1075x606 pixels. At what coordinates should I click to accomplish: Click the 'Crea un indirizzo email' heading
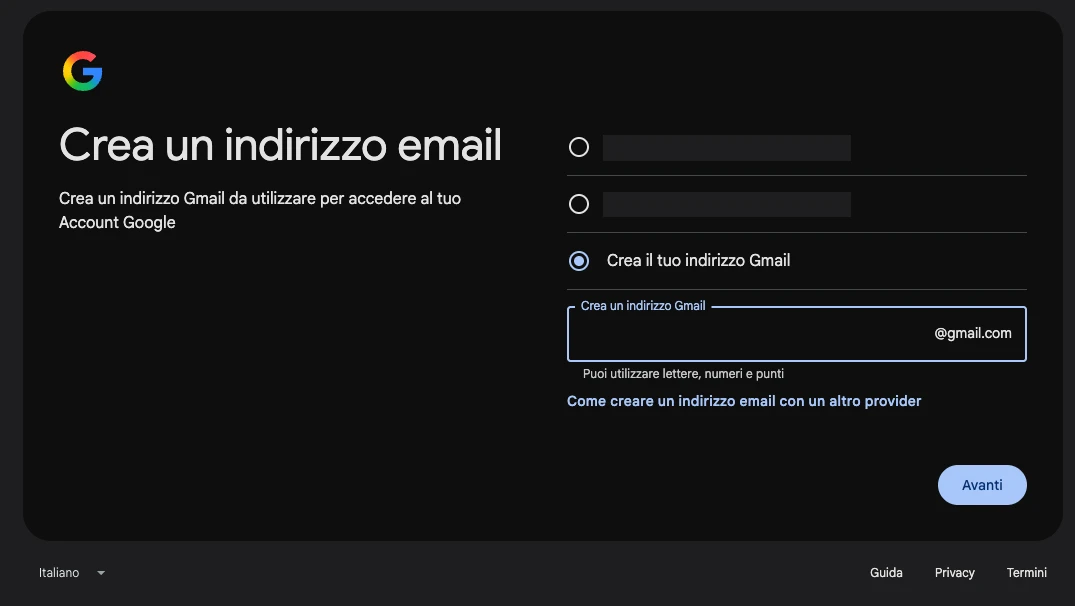(x=280, y=145)
